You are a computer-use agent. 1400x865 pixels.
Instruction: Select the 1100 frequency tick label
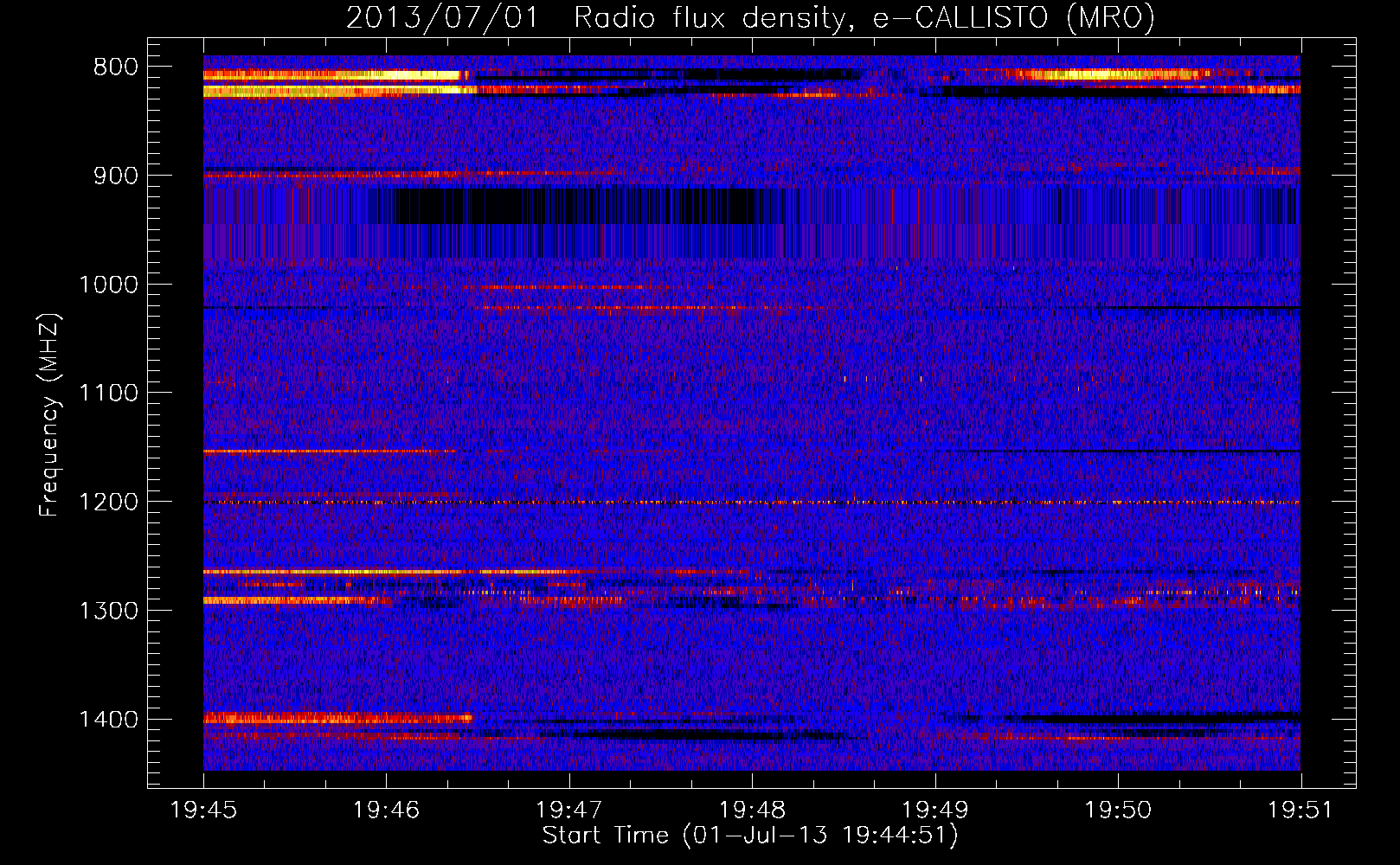pos(108,394)
